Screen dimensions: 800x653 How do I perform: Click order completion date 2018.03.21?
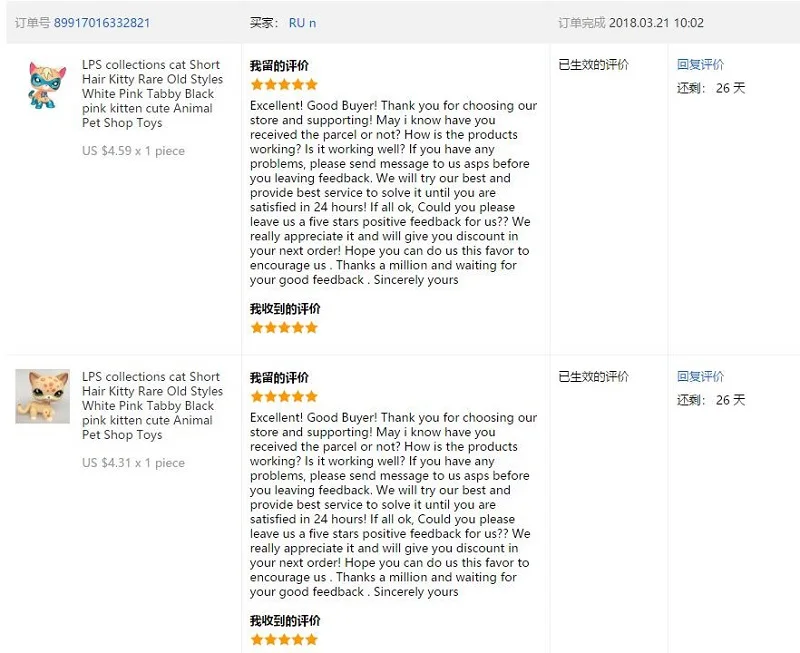click(639, 23)
